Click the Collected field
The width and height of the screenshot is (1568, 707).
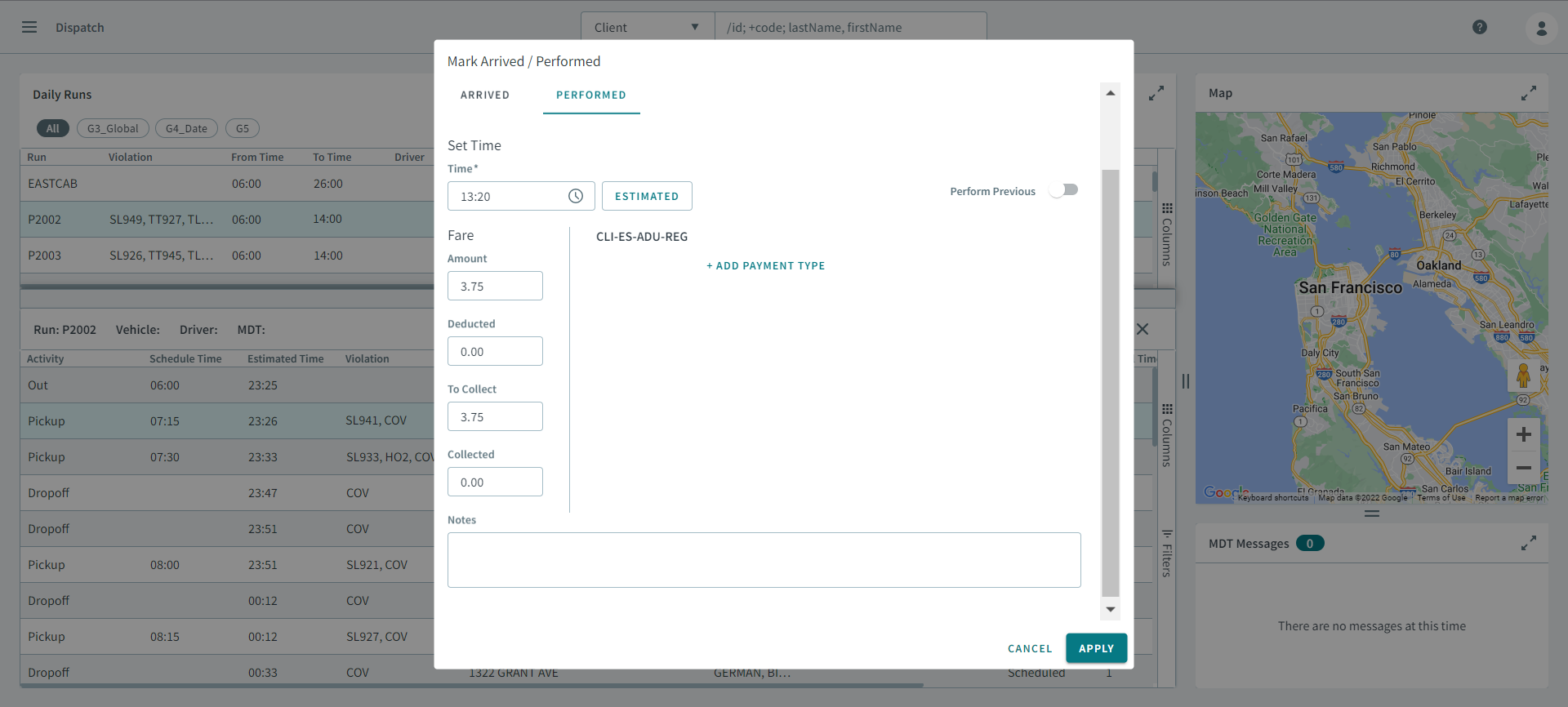pyautogui.click(x=495, y=482)
